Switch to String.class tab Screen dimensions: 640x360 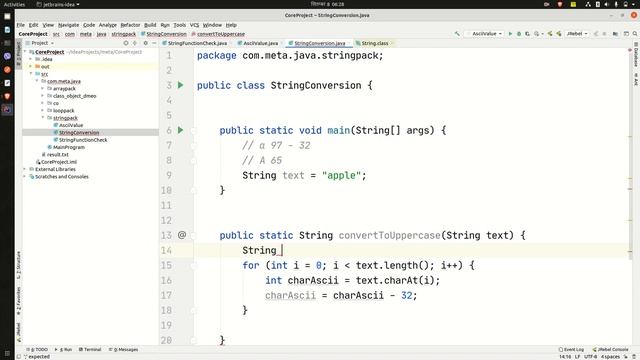tap(374, 43)
